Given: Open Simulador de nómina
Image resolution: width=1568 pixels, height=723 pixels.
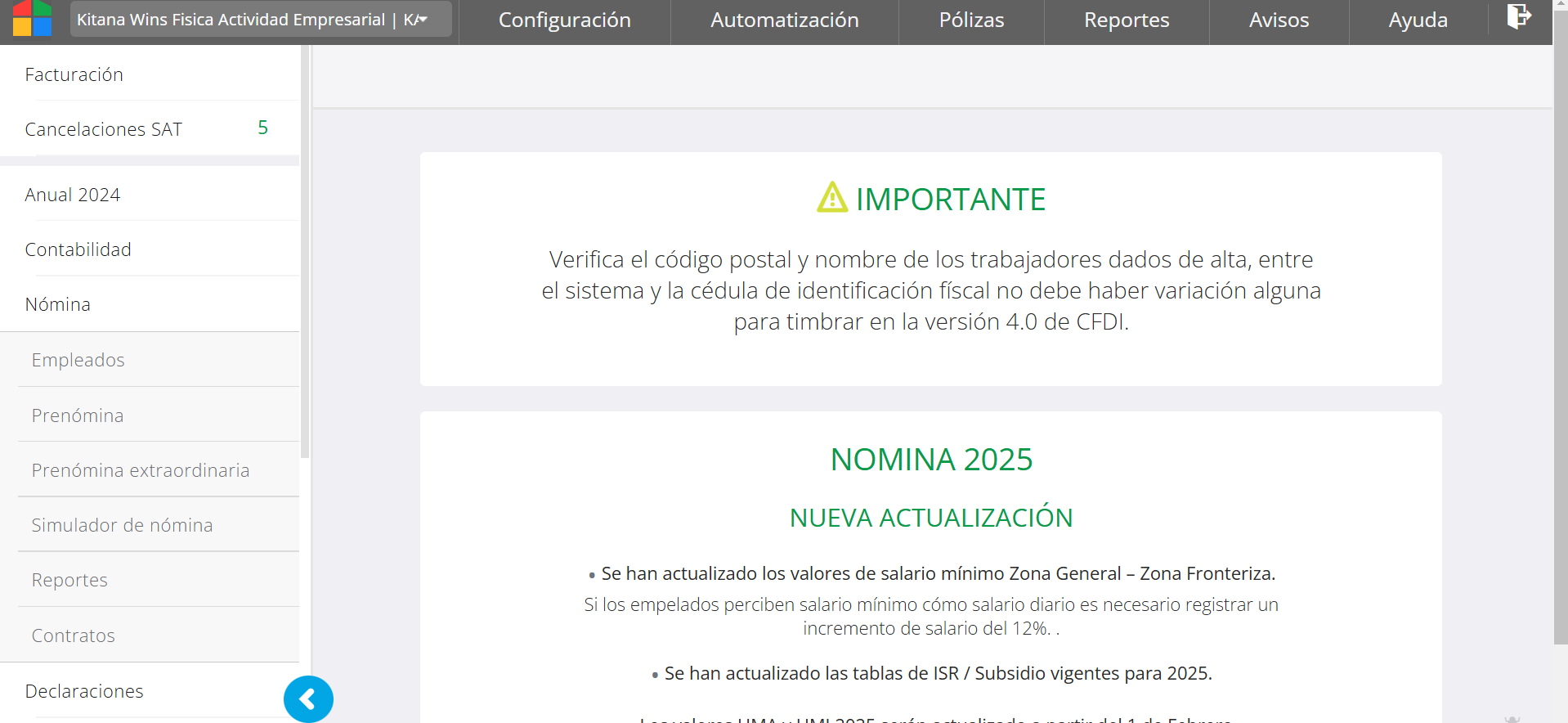Looking at the screenshot, I should [123, 525].
